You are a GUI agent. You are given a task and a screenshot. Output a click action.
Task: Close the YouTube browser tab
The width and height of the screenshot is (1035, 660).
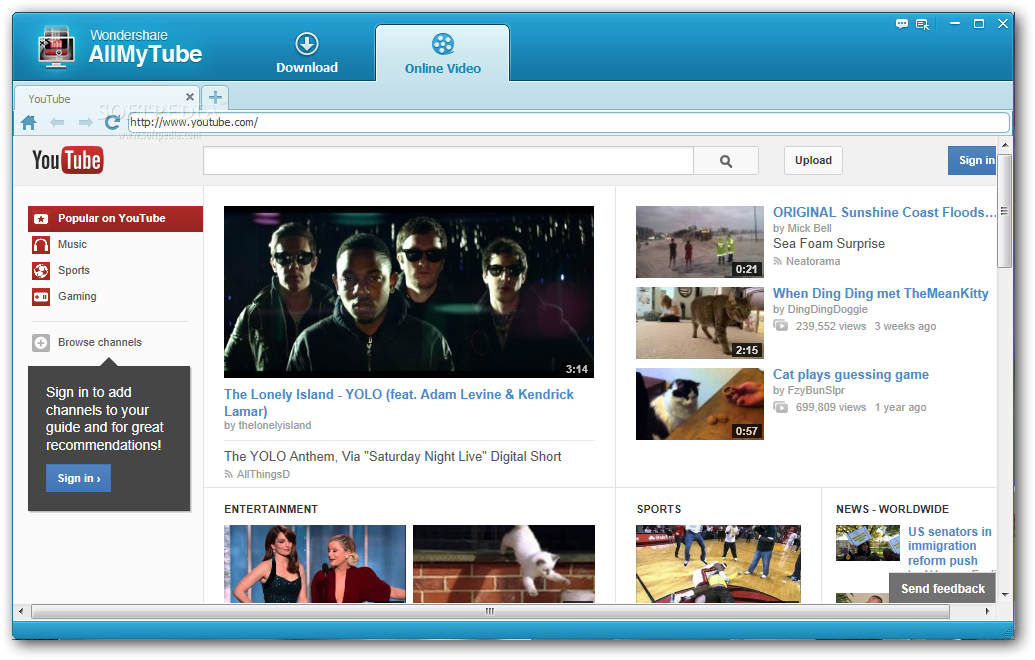tap(190, 96)
